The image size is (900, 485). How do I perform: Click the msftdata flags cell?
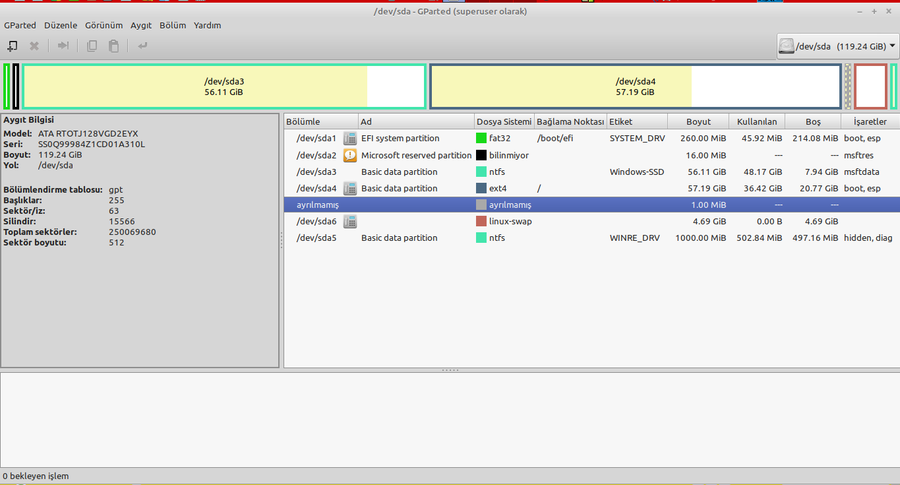(x=862, y=172)
